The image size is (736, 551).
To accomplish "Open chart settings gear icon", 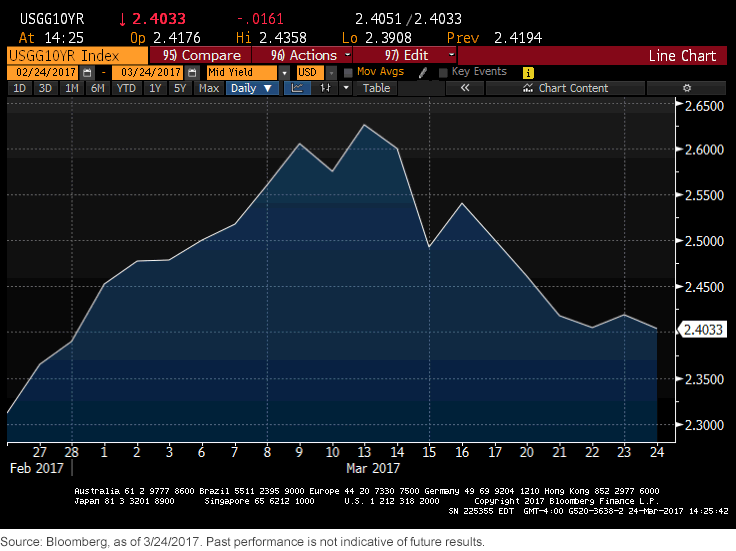I will coord(686,88).
